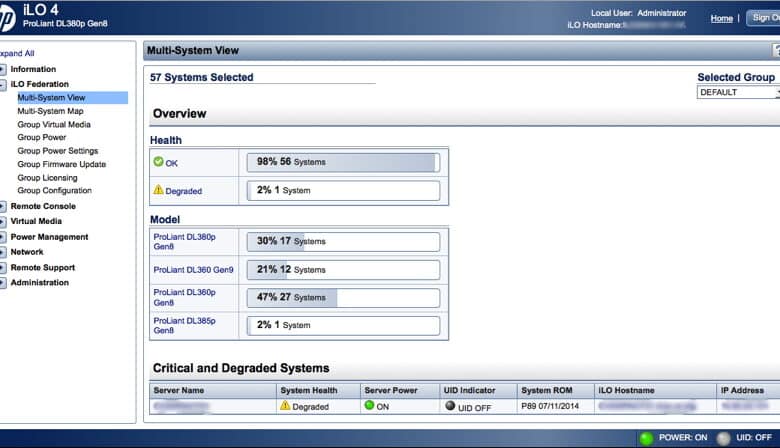Click the 98% 56 Systems health bar
This screenshot has width=780, height=448.
[343, 162]
